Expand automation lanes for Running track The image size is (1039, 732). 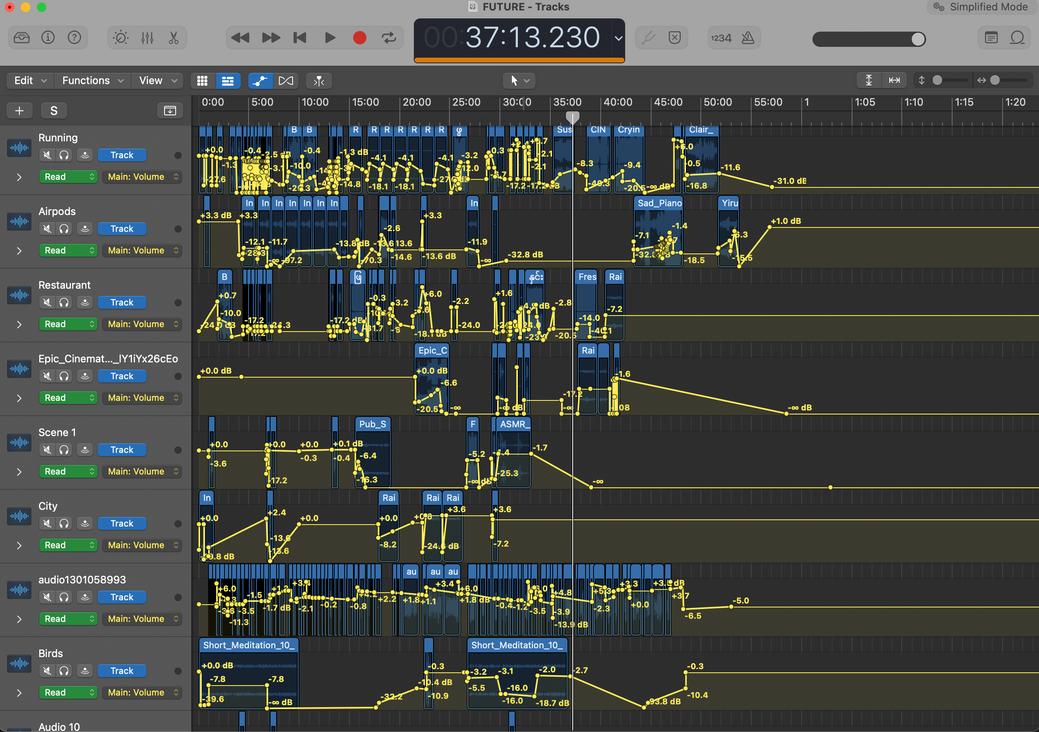pos(19,178)
